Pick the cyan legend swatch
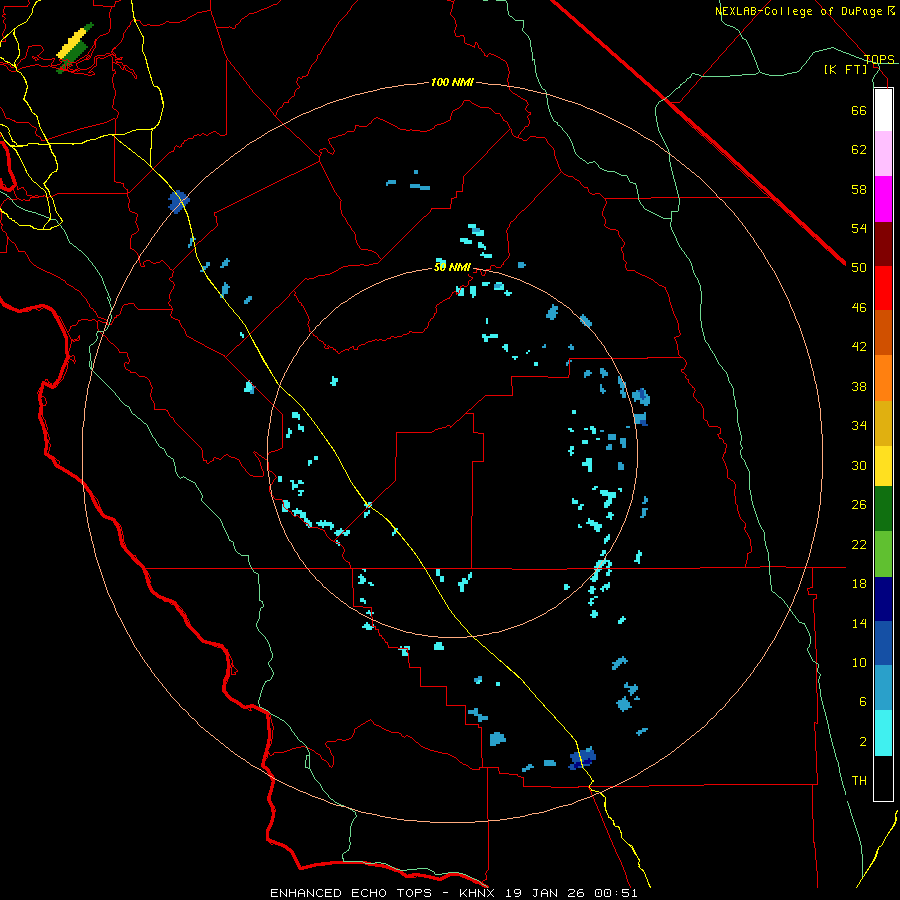 click(883, 733)
